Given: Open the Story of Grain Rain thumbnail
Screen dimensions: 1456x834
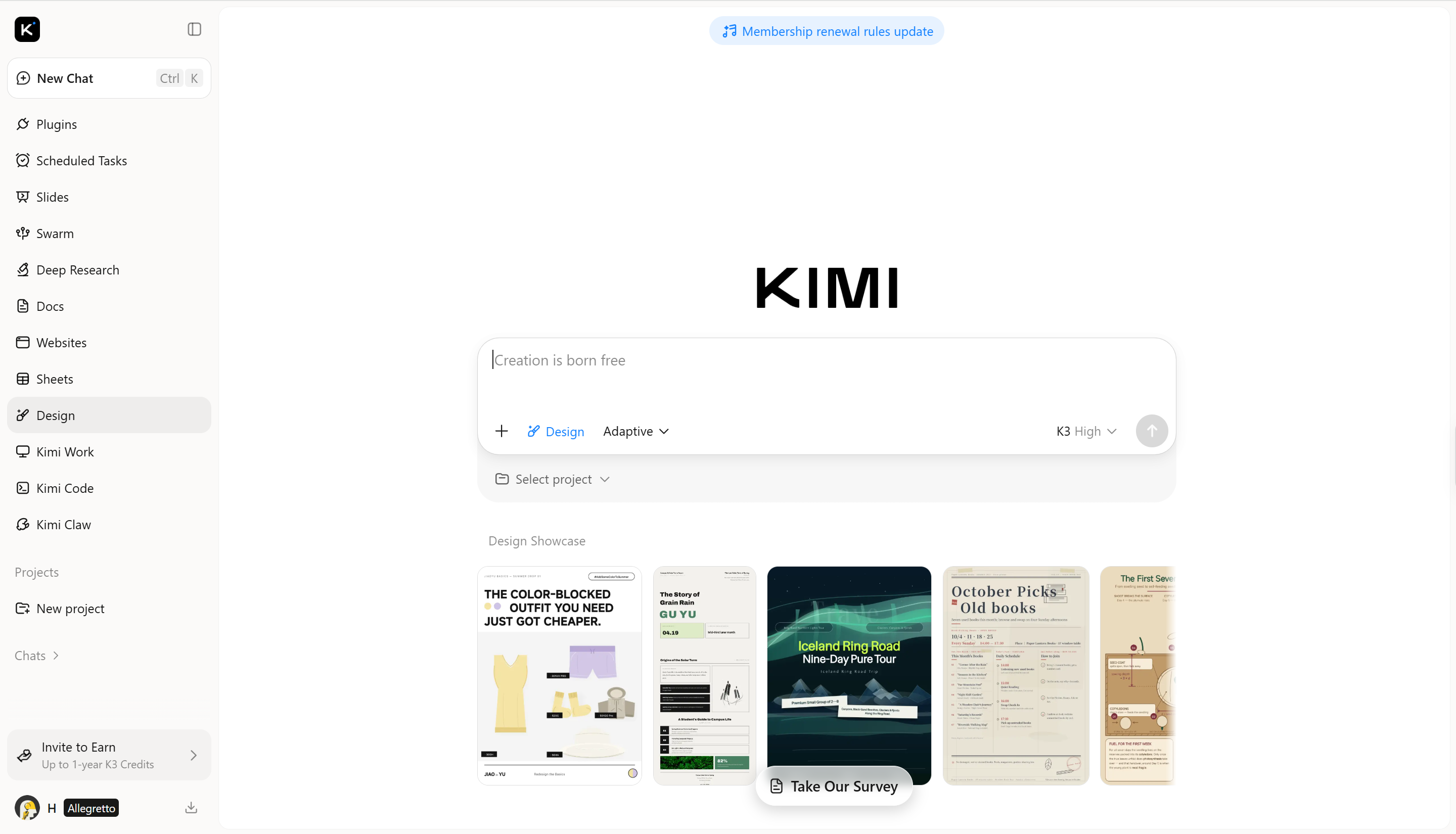Looking at the screenshot, I should [x=705, y=675].
